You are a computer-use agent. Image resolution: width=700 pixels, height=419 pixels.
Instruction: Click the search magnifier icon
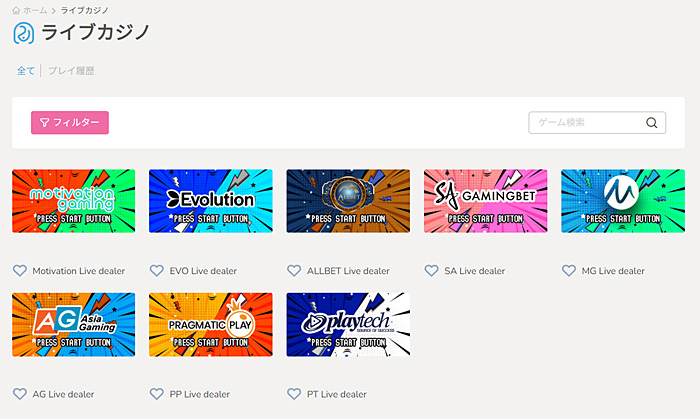pyautogui.click(x=652, y=123)
